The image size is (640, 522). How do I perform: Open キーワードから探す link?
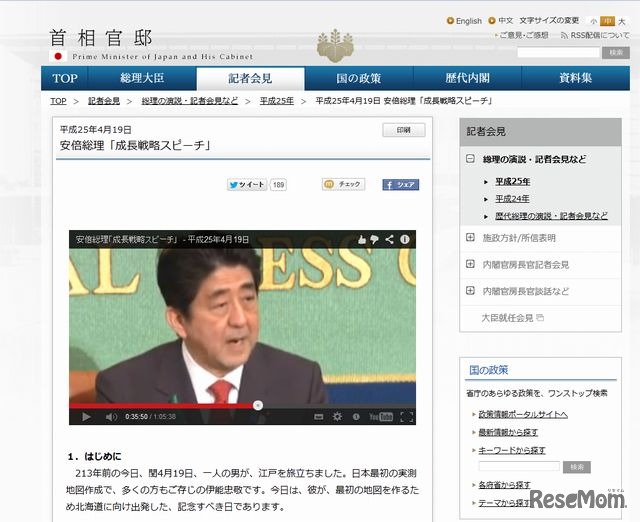(512, 450)
